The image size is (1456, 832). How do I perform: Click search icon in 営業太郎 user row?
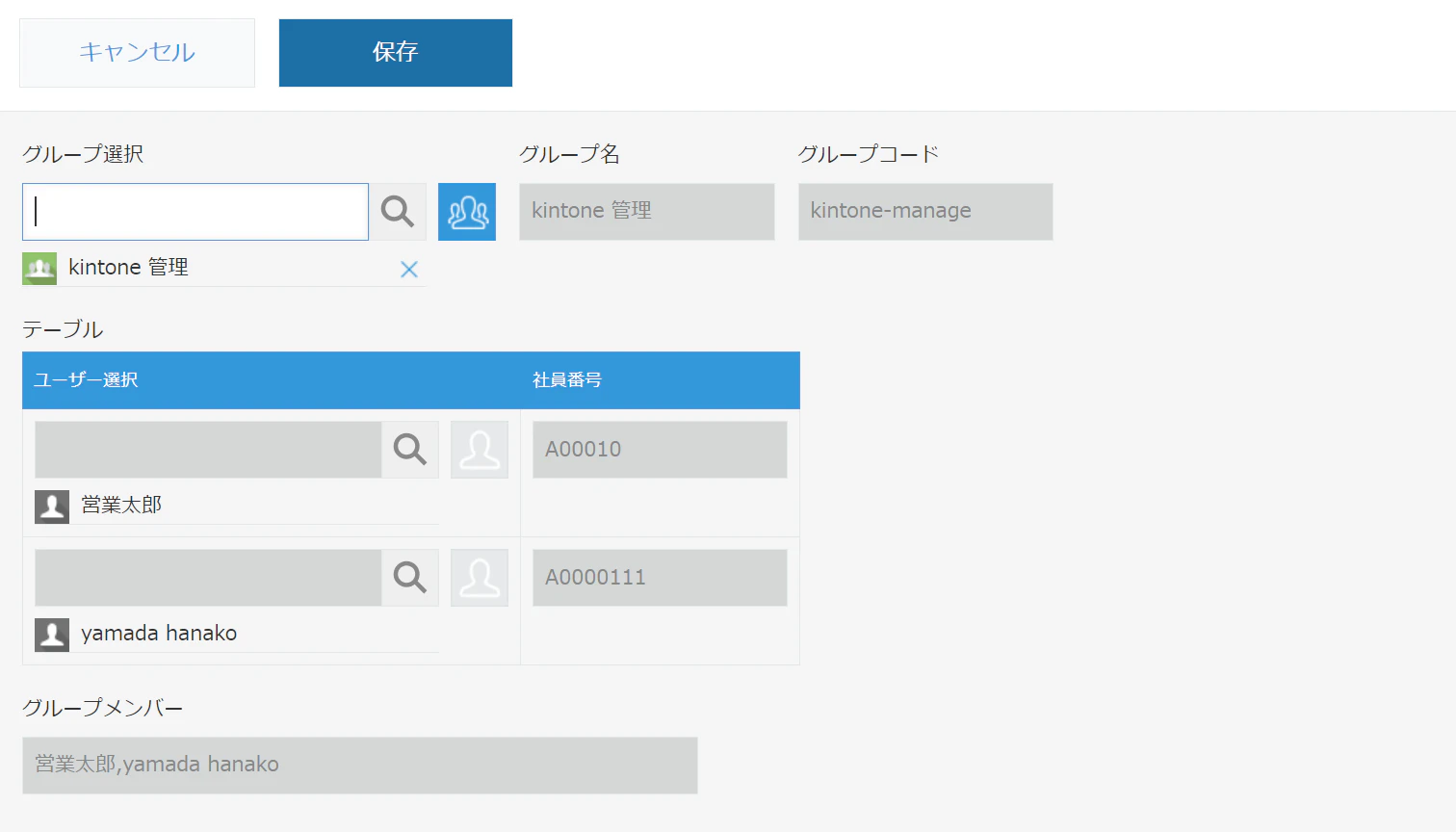click(x=410, y=450)
